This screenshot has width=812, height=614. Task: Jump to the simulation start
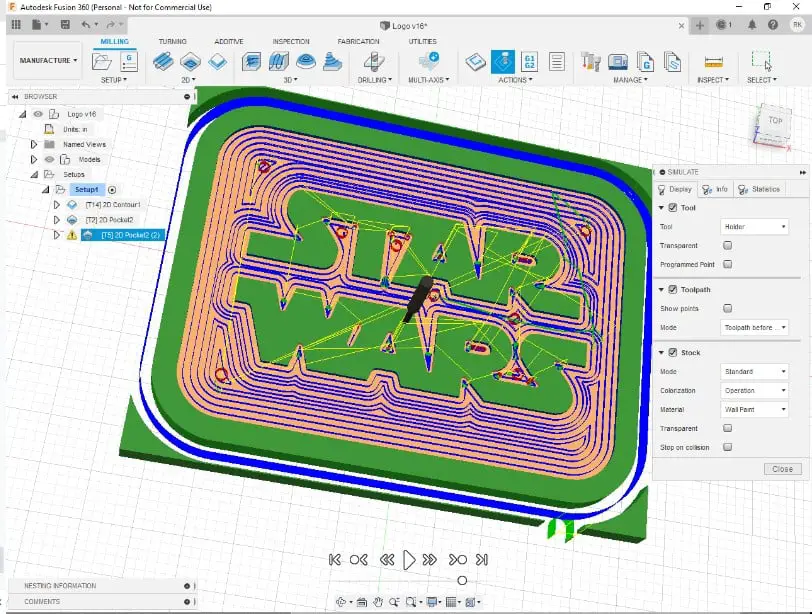click(x=335, y=560)
